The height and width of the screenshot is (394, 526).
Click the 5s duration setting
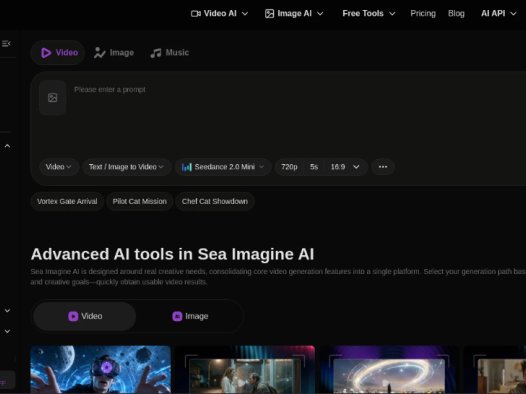pyautogui.click(x=314, y=167)
